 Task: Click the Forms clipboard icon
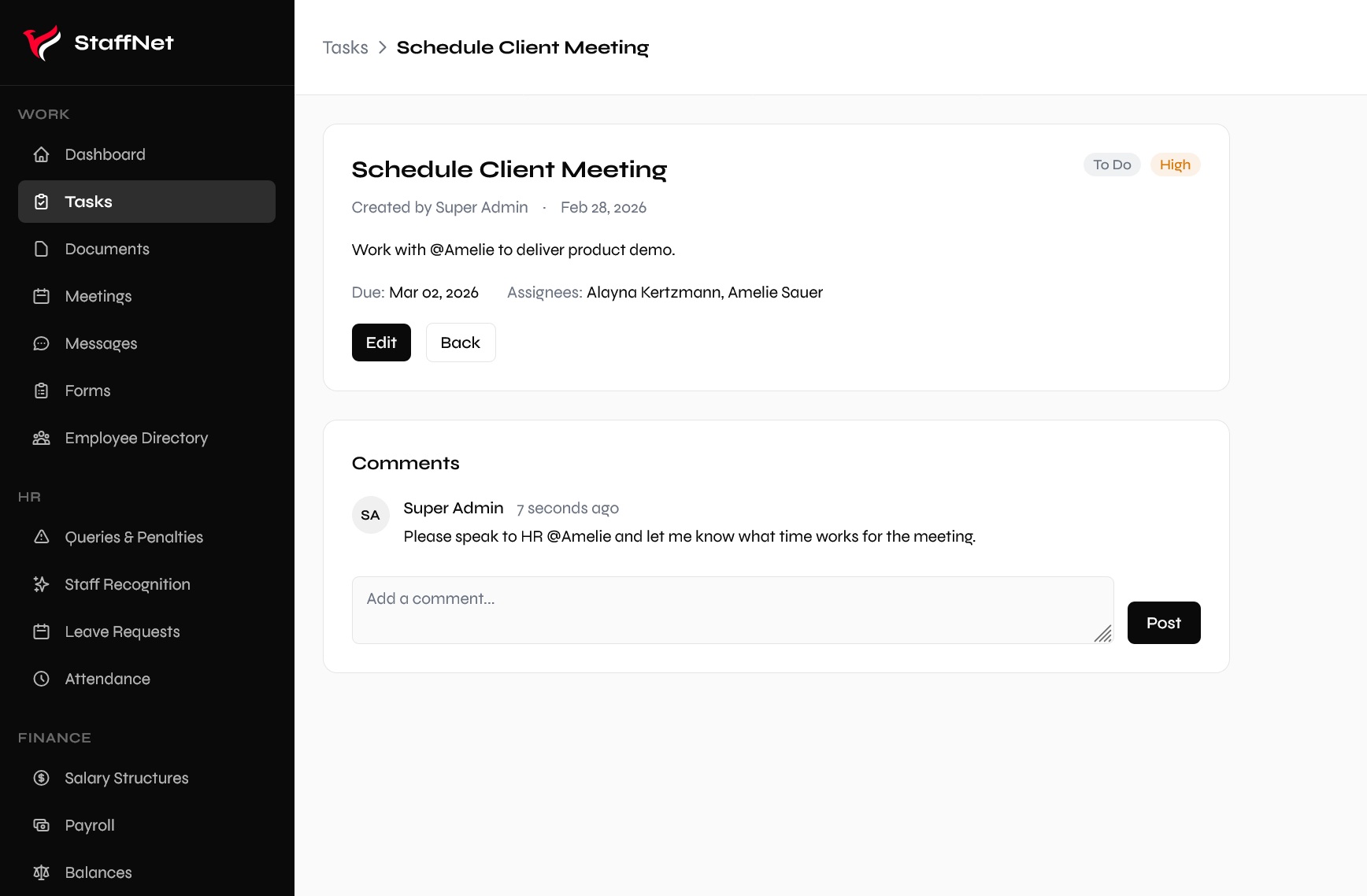(42, 391)
